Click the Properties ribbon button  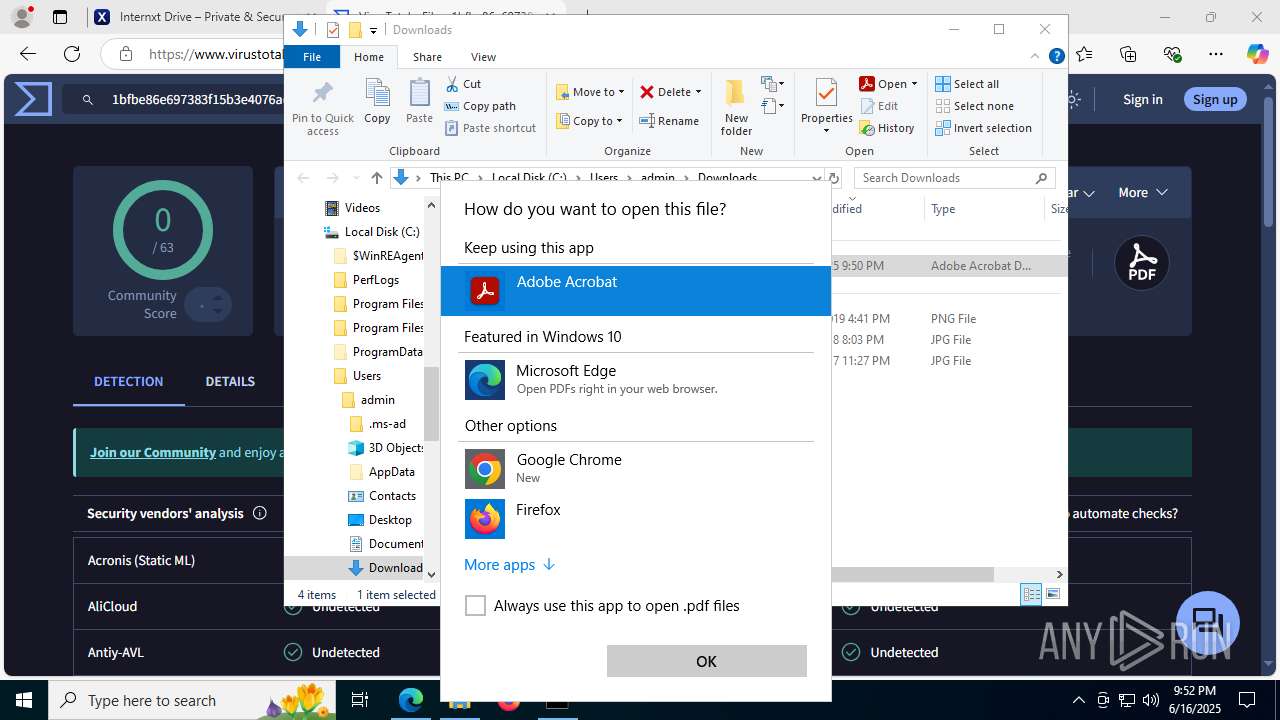pyautogui.click(x=826, y=106)
